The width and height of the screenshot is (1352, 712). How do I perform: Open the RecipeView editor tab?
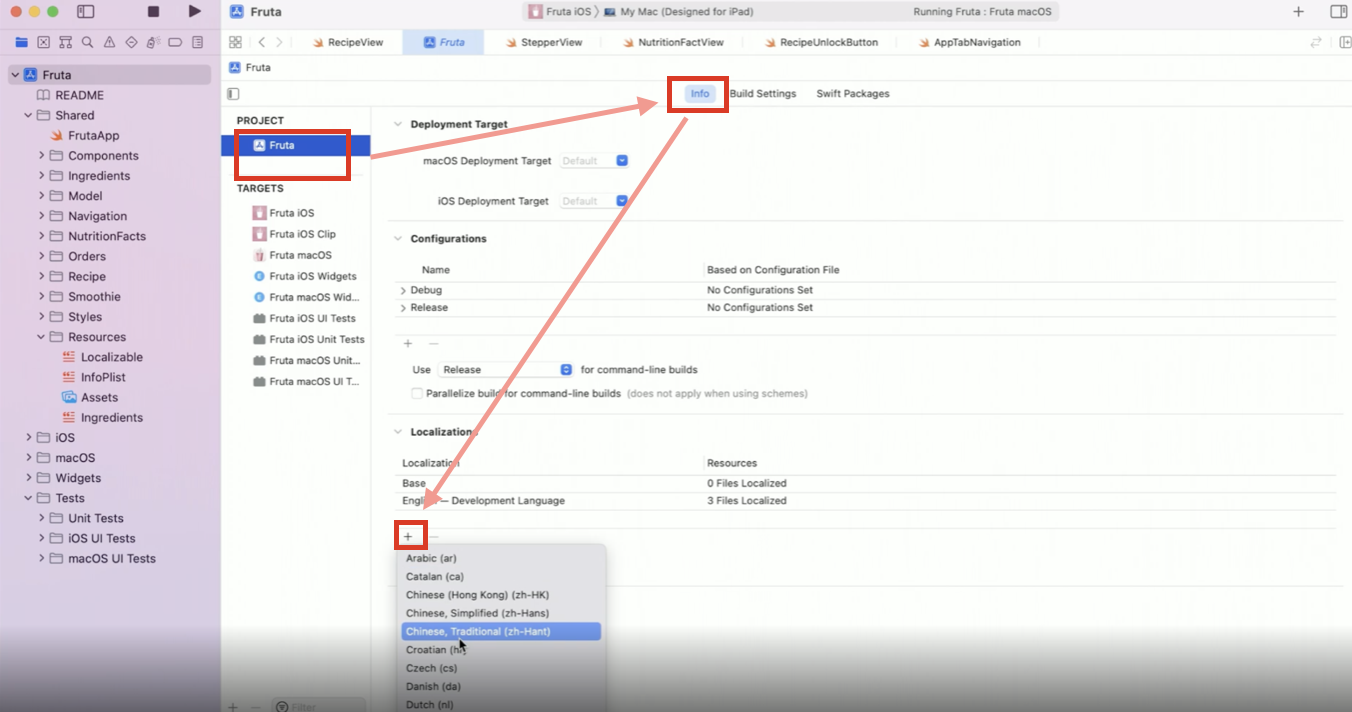point(348,42)
